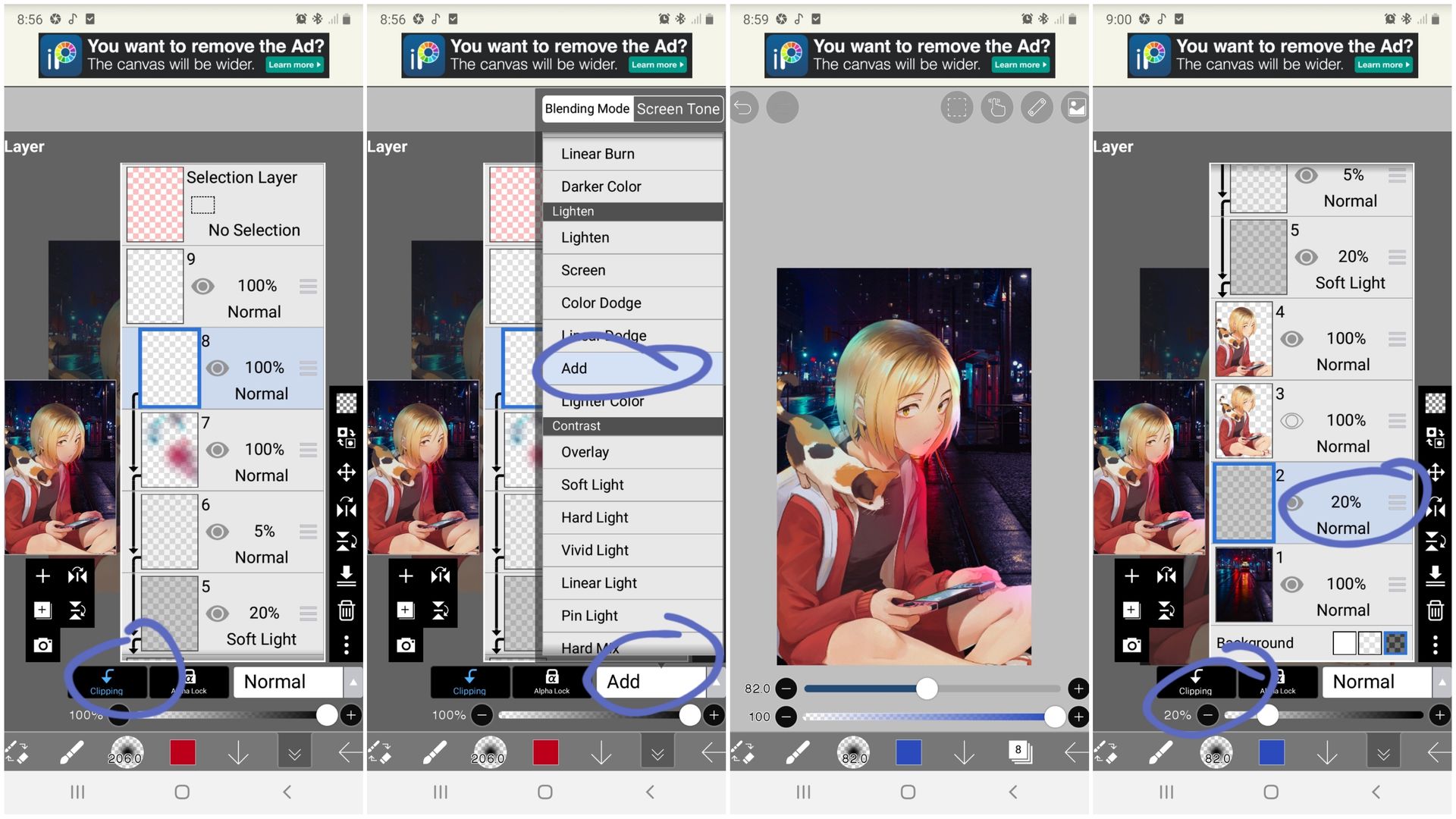Open the material image icon in third screen
1456x819 pixels.
(1076, 108)
